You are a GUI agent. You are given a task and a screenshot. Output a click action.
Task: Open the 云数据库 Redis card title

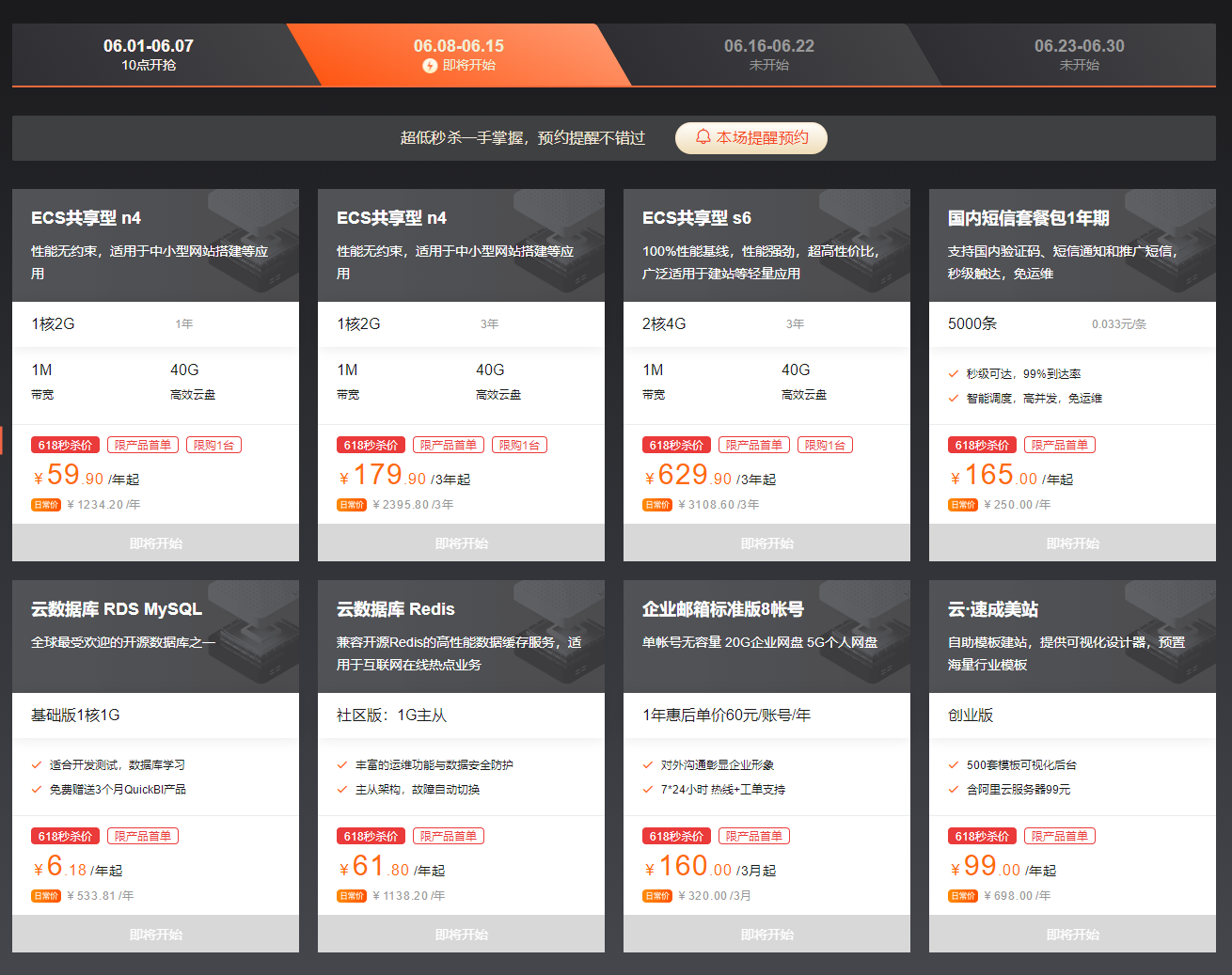click(396, 609)
